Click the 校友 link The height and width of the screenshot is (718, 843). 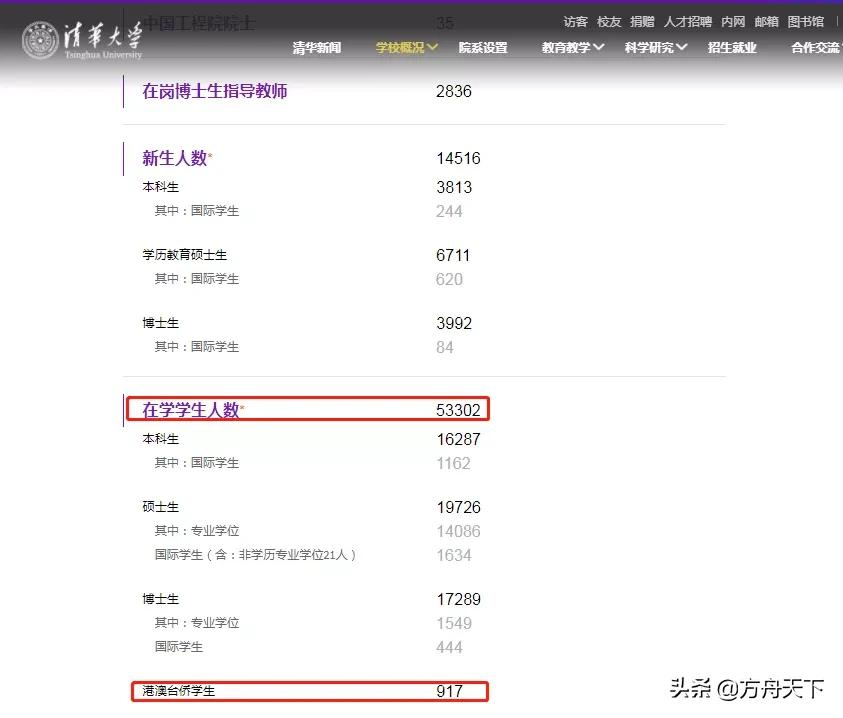[607, 20]
